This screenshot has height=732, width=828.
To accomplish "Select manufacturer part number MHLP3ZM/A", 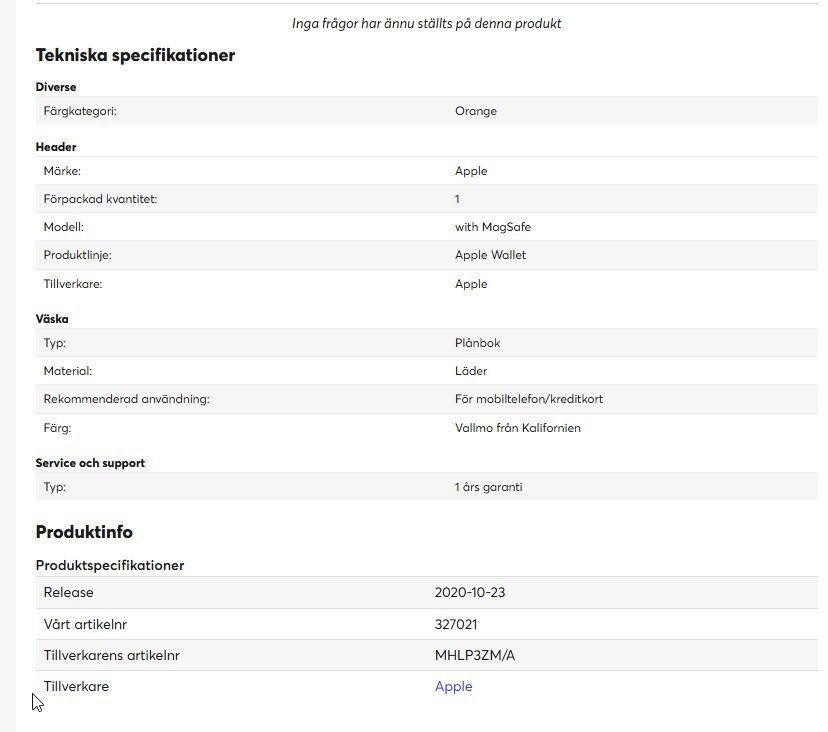I will [x=474, y=655].
